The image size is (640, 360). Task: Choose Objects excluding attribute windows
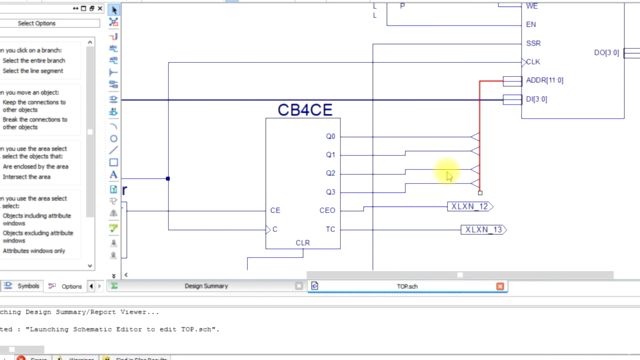point(38,237)
